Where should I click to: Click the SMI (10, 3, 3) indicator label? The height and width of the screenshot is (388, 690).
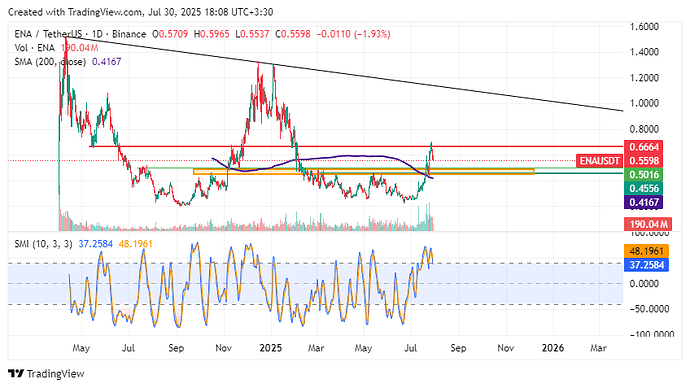coord(43,244)
